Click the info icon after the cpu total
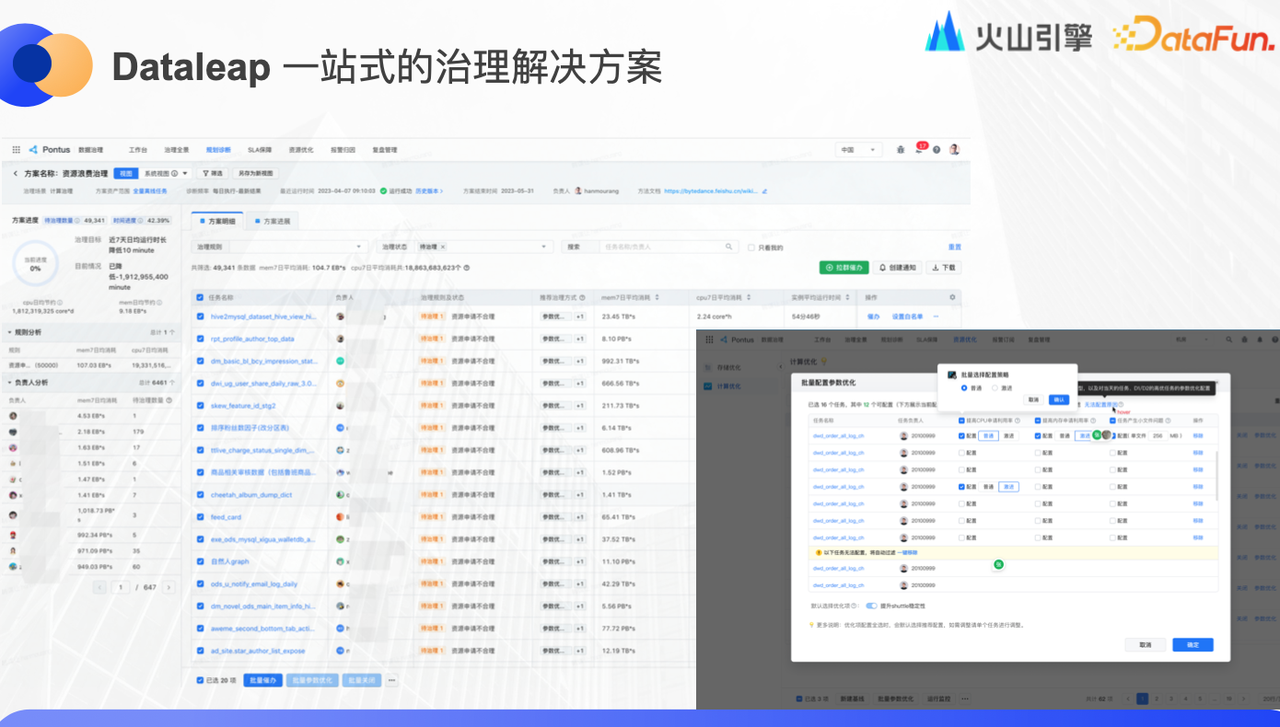 coord(466,268)
